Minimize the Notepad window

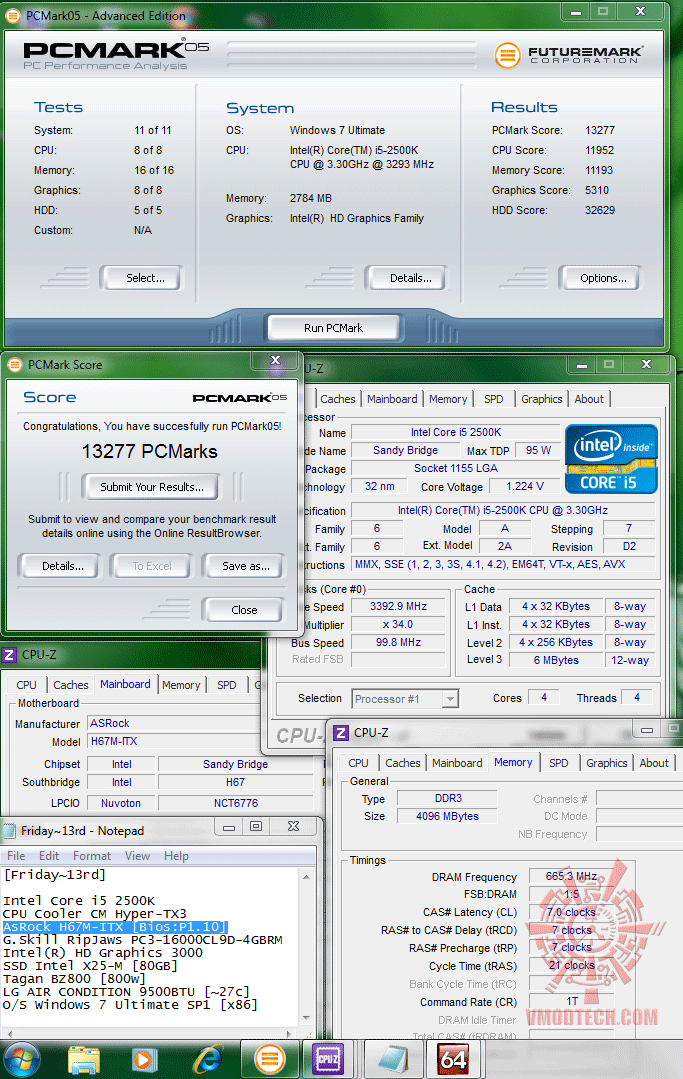tap(229, 826)
